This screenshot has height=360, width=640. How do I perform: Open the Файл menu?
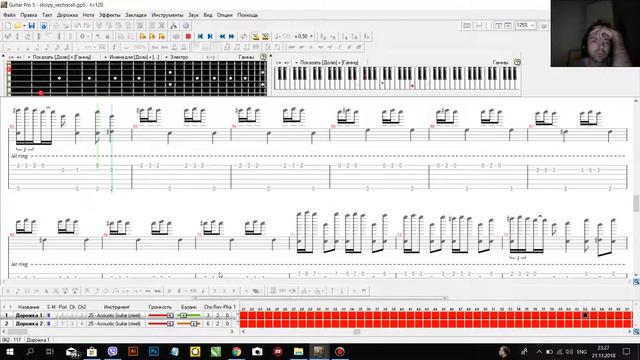(x=9, y=15)
